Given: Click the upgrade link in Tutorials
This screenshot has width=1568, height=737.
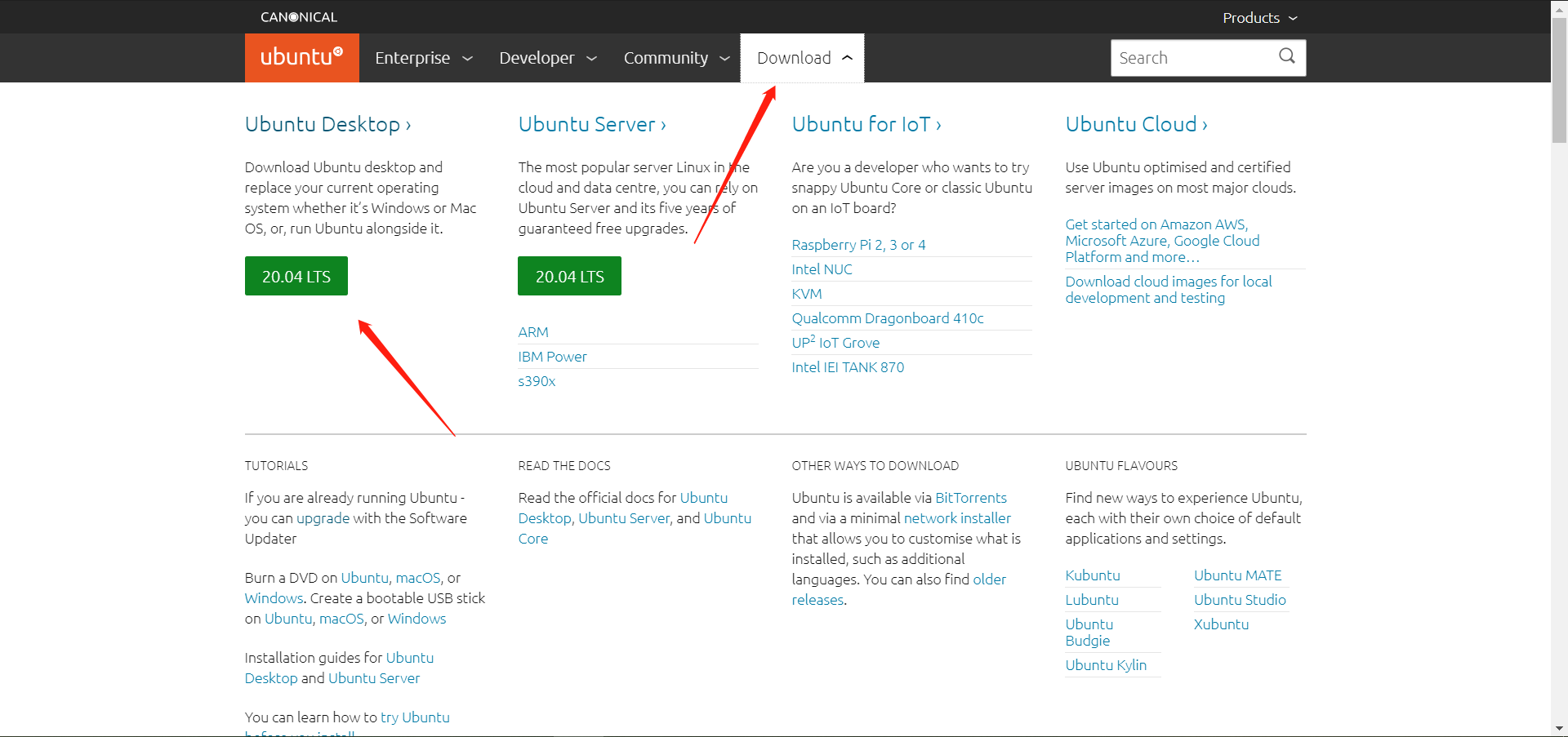Looking at the screenshot, I should point(323,518).
